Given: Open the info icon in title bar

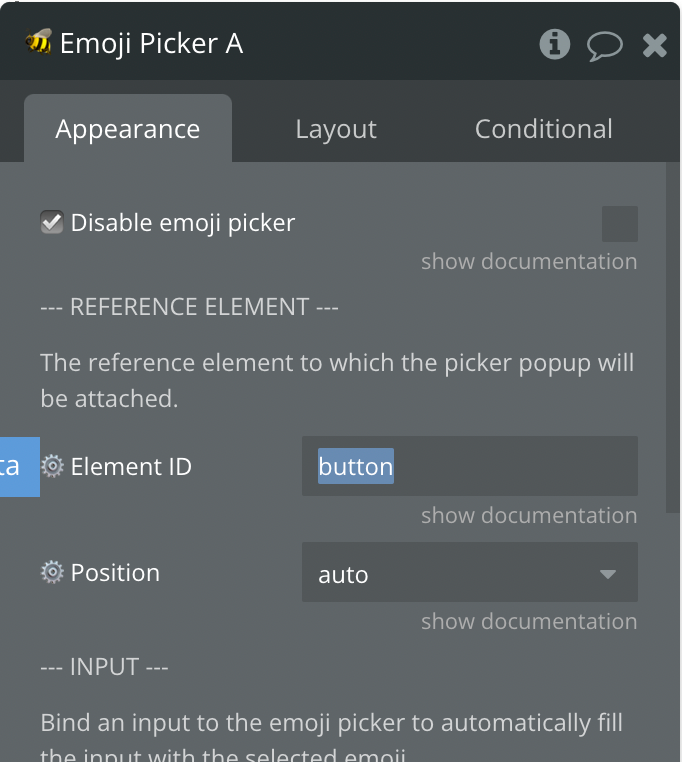Looking at the screenshot, I should click(x=554, y=44).
